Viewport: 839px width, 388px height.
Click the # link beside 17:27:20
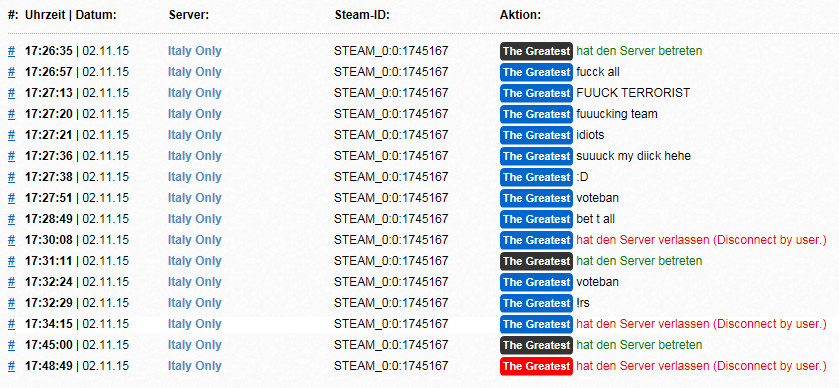11,114
